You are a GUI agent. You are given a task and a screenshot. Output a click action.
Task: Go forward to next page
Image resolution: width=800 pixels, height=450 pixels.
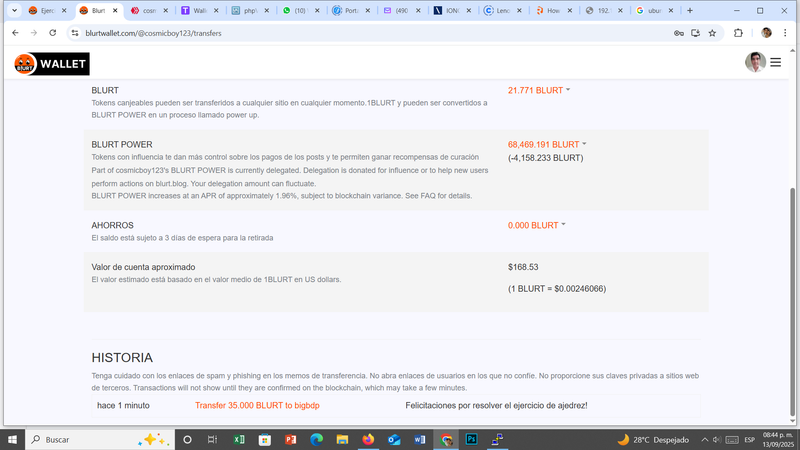pos(34,33)
